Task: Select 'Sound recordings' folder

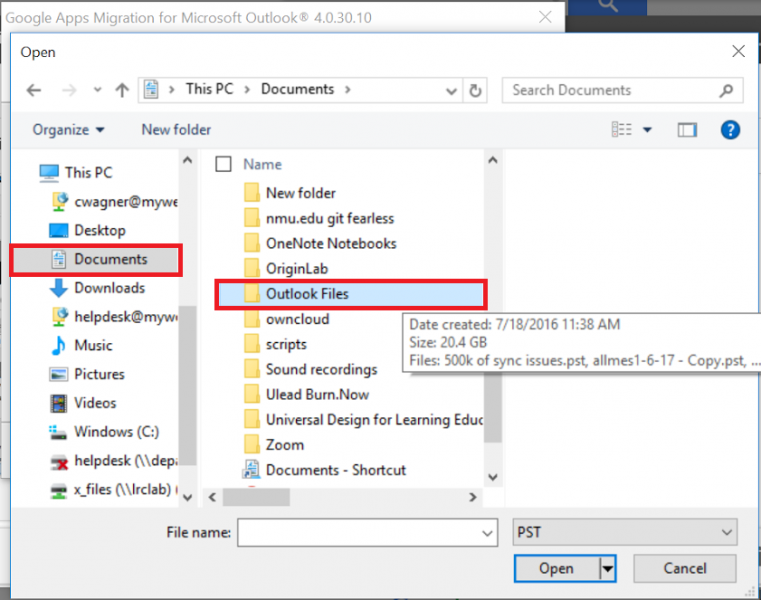Action: point(311,370)
